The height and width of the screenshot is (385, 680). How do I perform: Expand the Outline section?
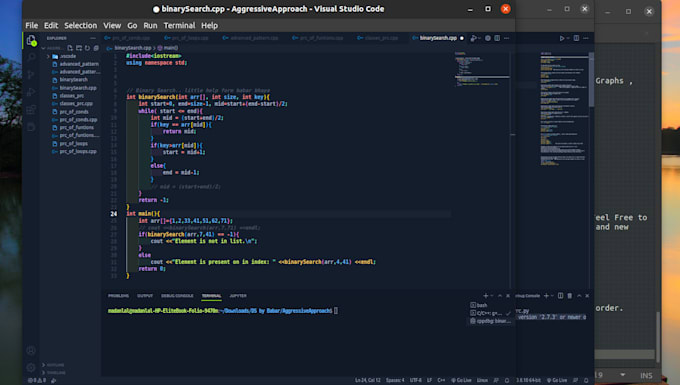click(55, 365)
